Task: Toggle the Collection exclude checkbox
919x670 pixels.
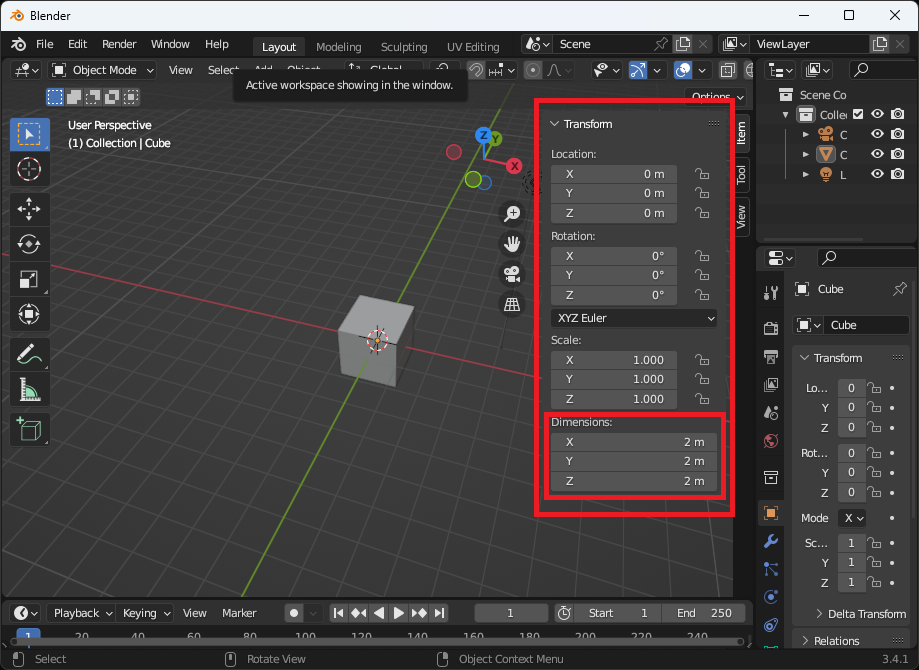Action: pos(857,114)
